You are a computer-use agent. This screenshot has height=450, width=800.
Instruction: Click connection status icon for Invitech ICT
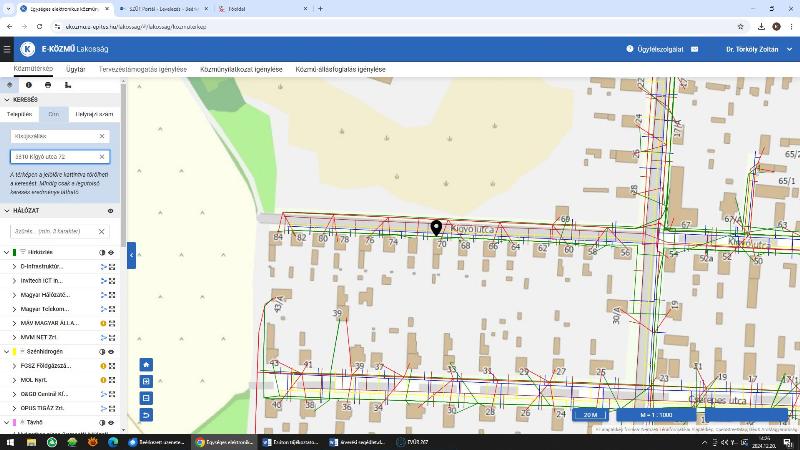click(x=104, y=281)
